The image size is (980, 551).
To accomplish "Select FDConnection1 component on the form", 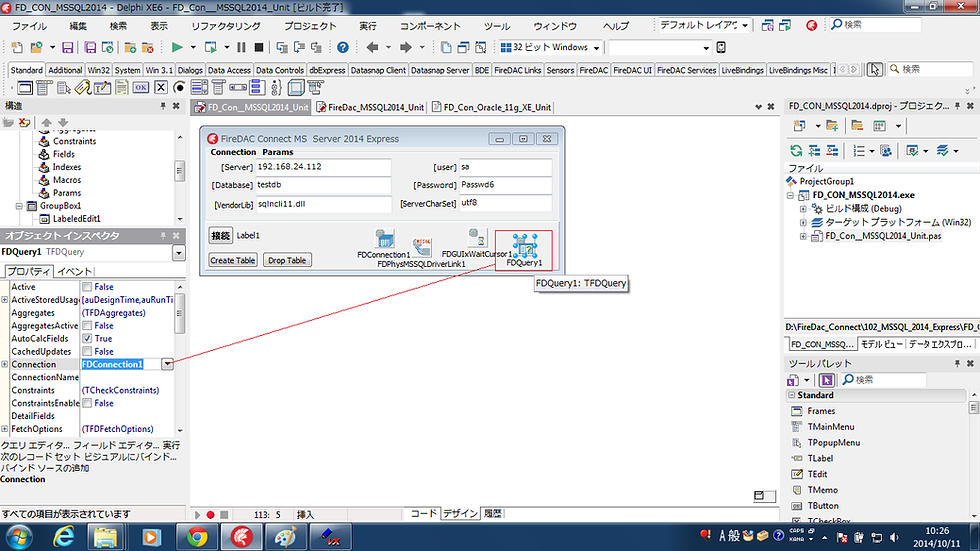I will pyautogui.click(x=384, y=239).
